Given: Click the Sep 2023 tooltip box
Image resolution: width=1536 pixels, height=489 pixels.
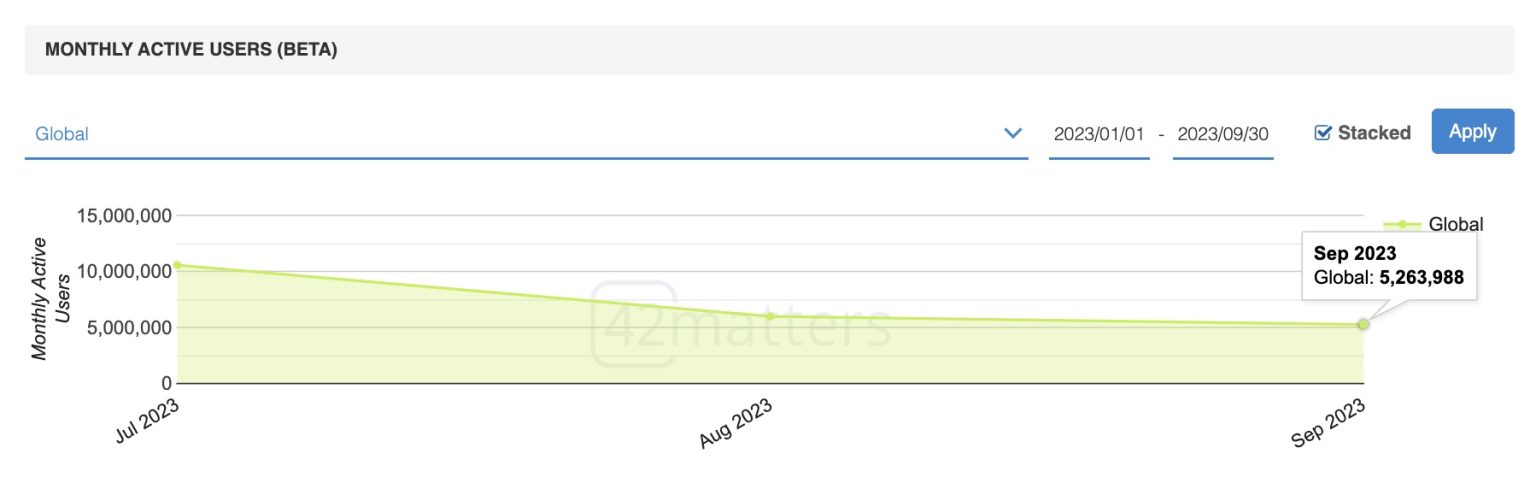Looking at the screenshot, I should click(1389, 266).
